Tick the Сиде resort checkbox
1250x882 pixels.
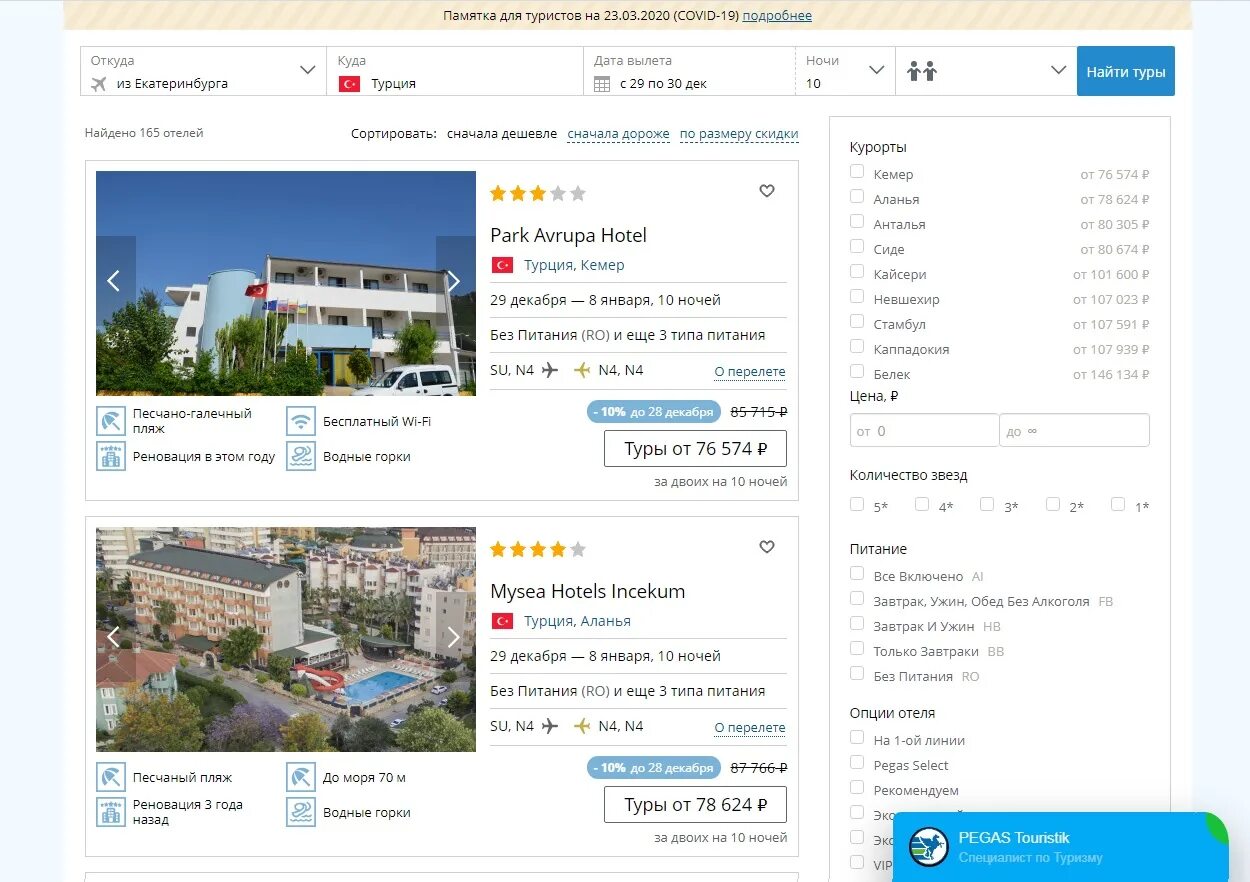857,246
